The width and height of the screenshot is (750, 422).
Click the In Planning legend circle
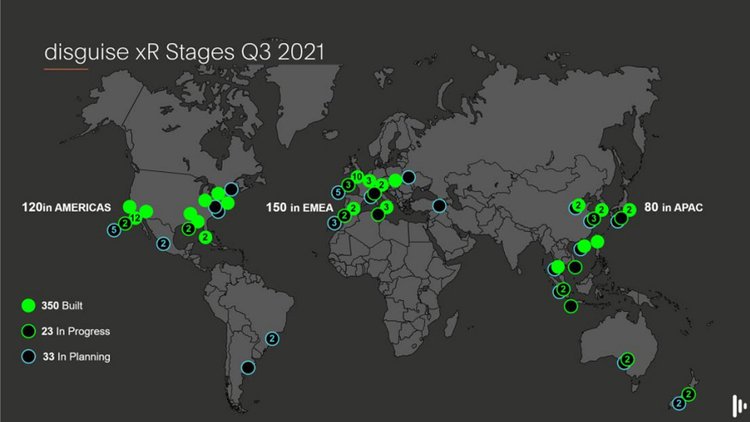pyautogui.click(x=29, y=356)
